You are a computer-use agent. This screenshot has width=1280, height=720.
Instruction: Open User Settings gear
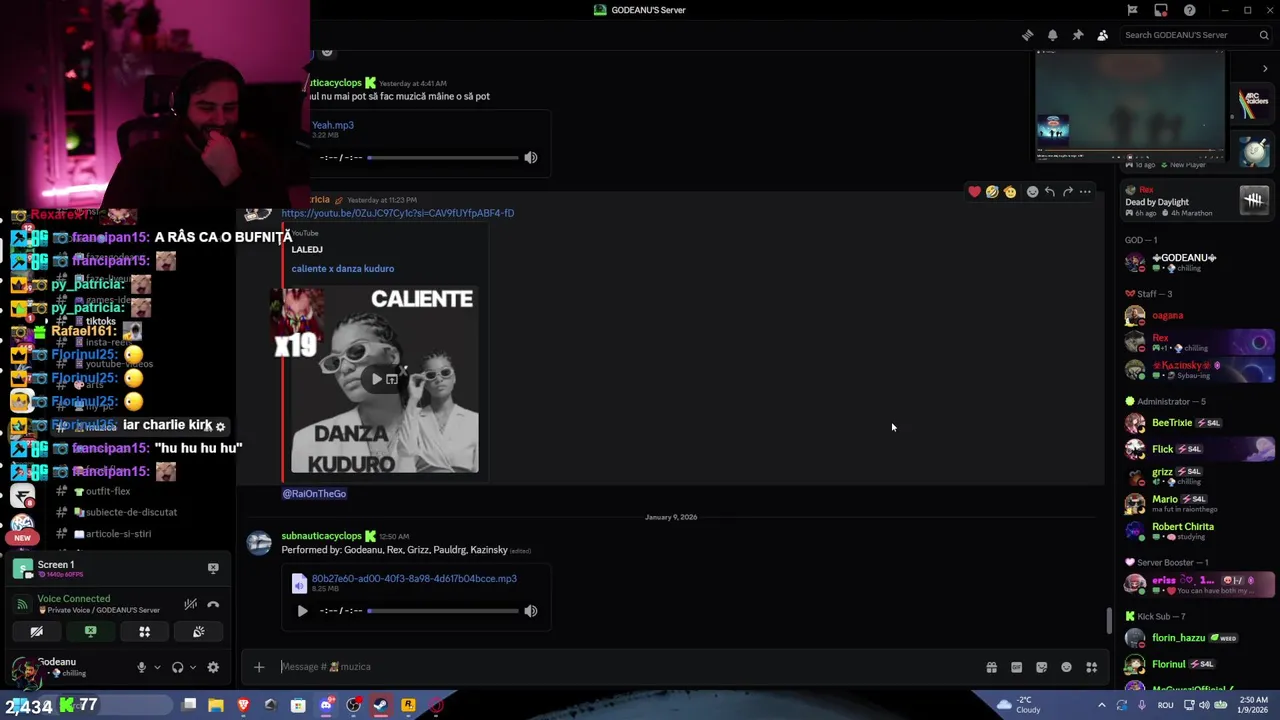pos(213,667)
